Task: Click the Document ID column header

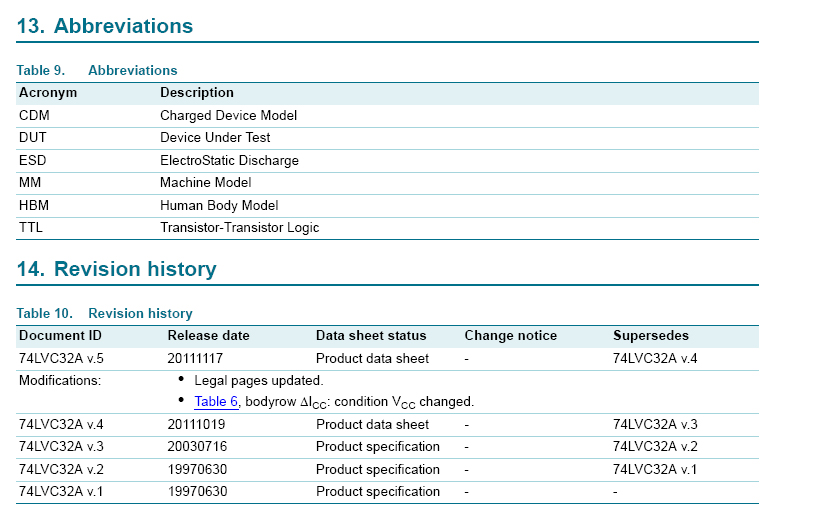Action: (x=60, y=336)
